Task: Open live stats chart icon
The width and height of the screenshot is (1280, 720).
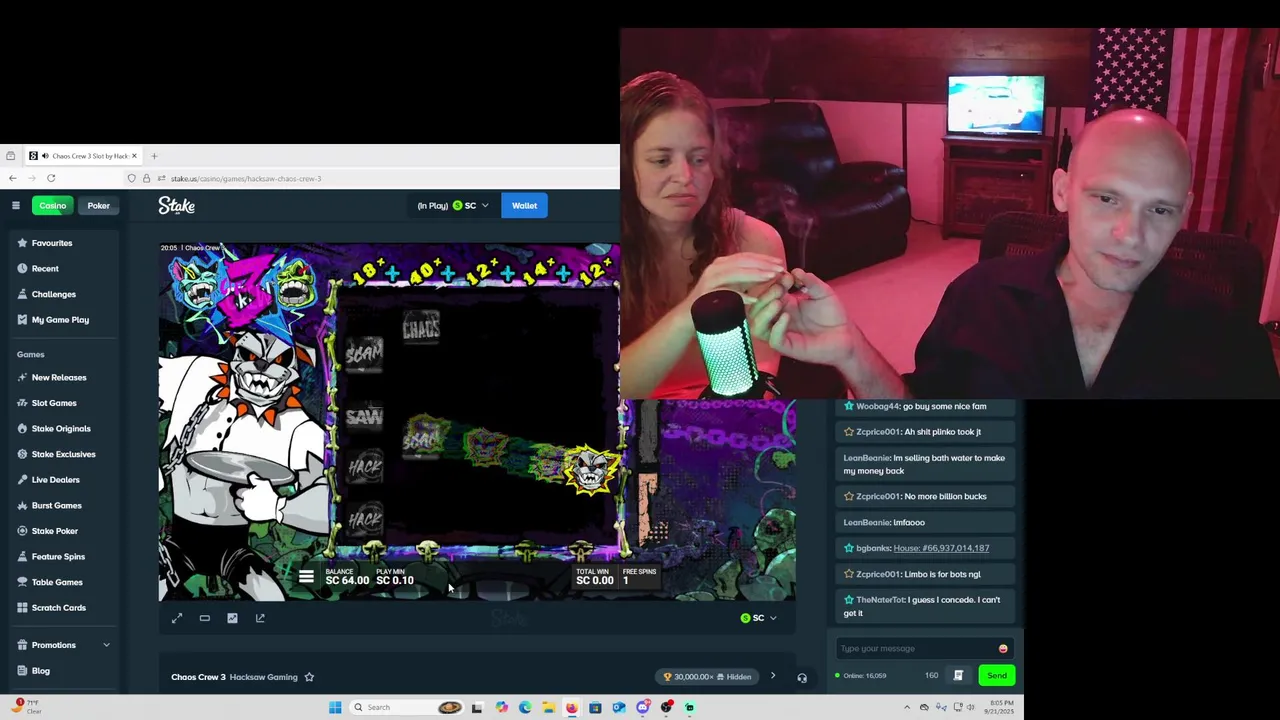Action: click(x=232, y=618)
